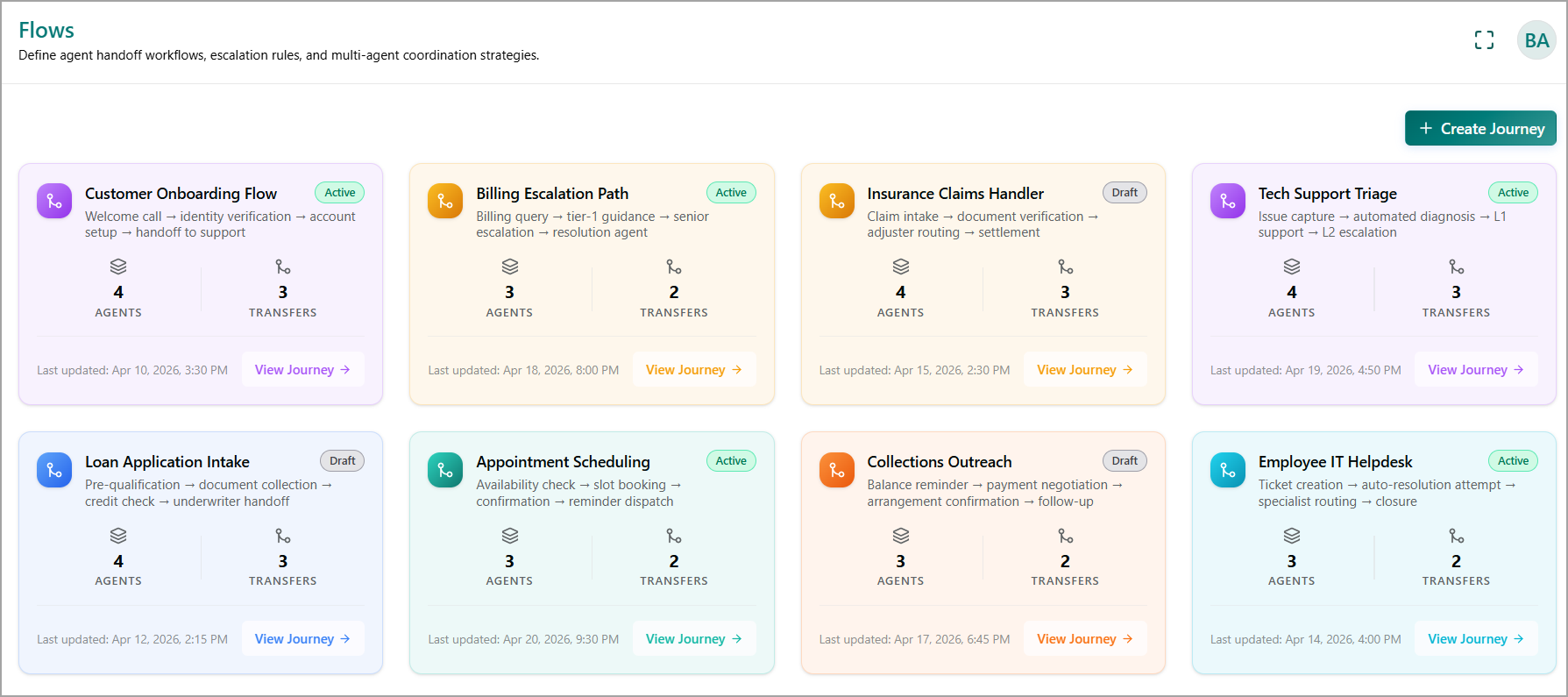The height and width of the screenshot is (697, 1568).
Task: Click the Active badge on Employee IT Helpdesk
Action: [1513, 461]
